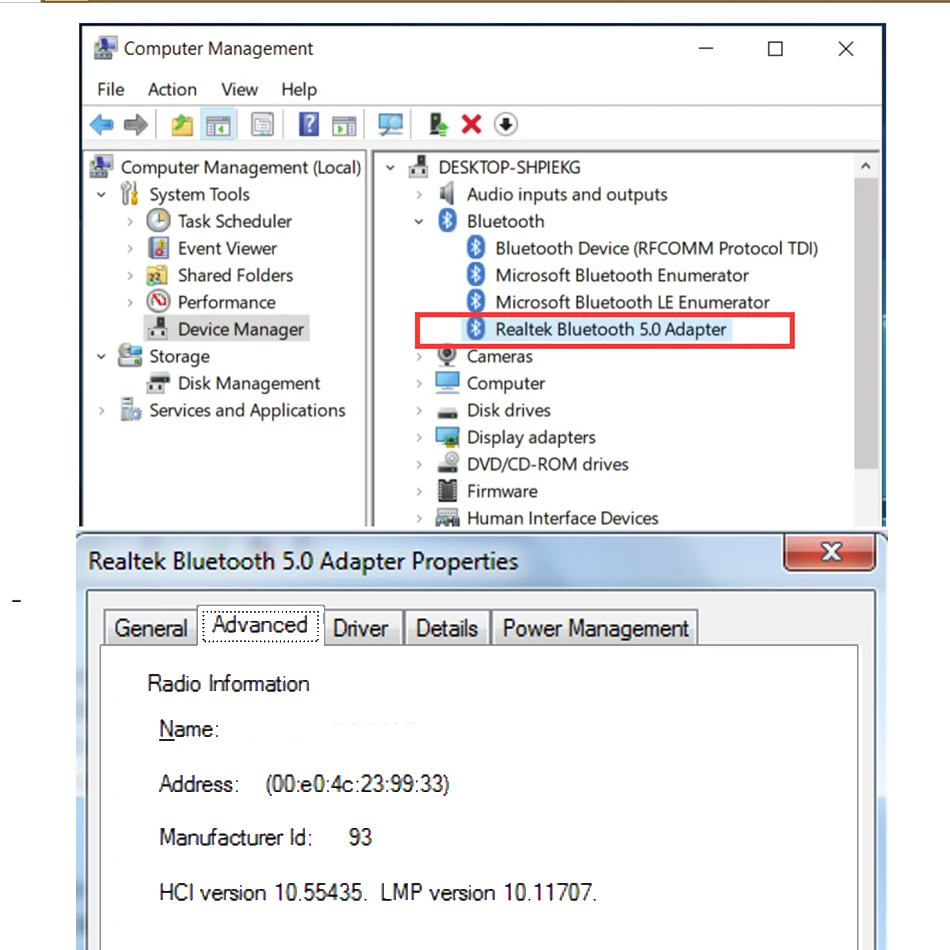Click the Bluetooth category icon

(447, 221)
